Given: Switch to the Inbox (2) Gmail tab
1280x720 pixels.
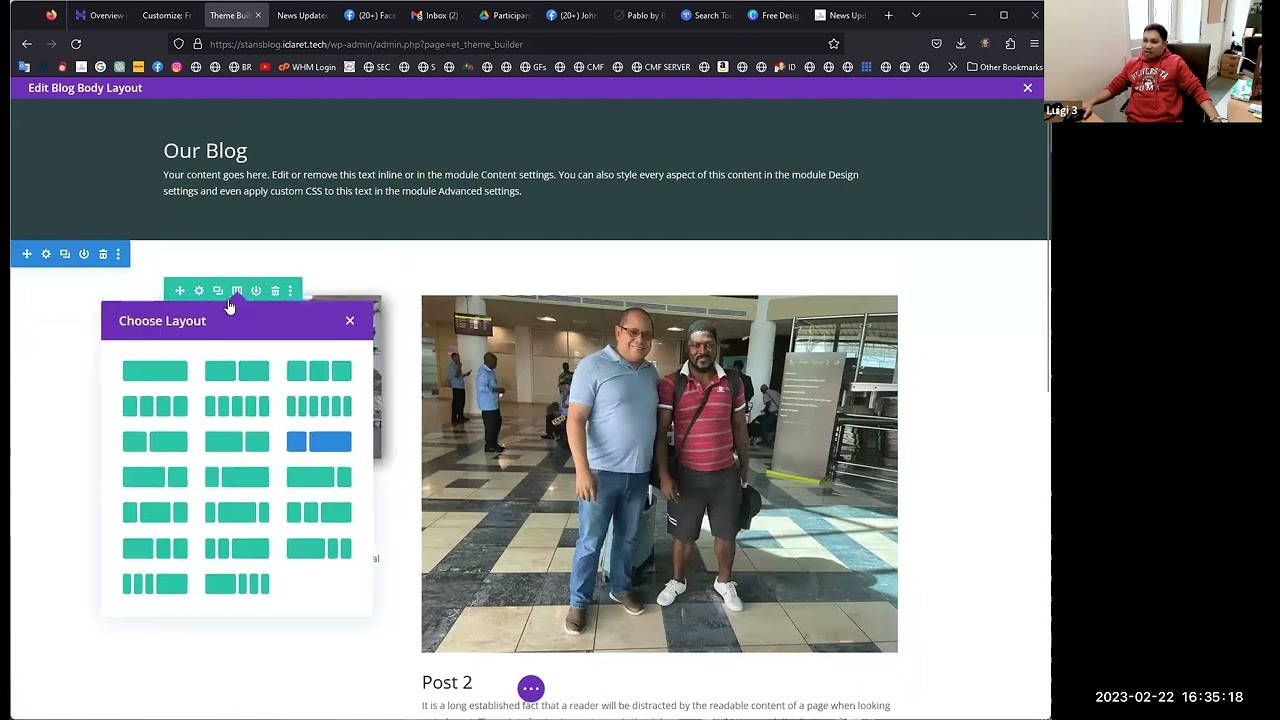Looking at the screenshot, I should coord(435,15).
